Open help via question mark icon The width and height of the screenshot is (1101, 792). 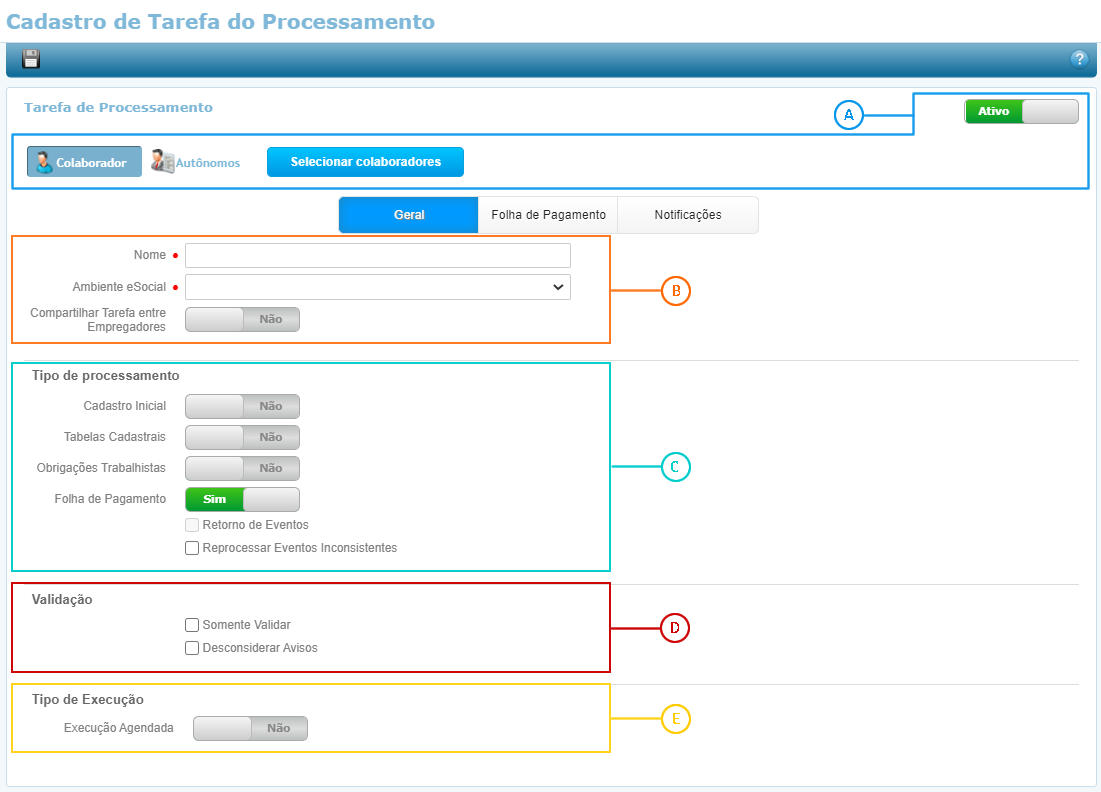[1078, 59]
